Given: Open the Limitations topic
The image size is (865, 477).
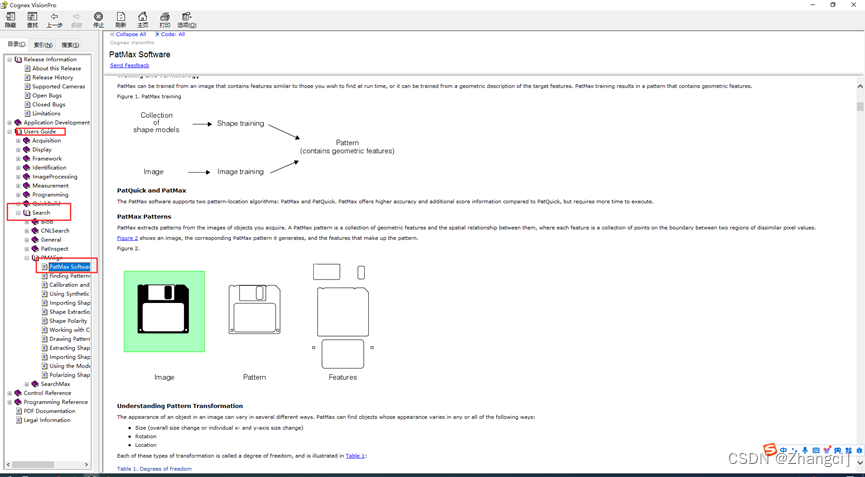Looking at the screenshot, I should pyautogui.click(x=46, y=114).
